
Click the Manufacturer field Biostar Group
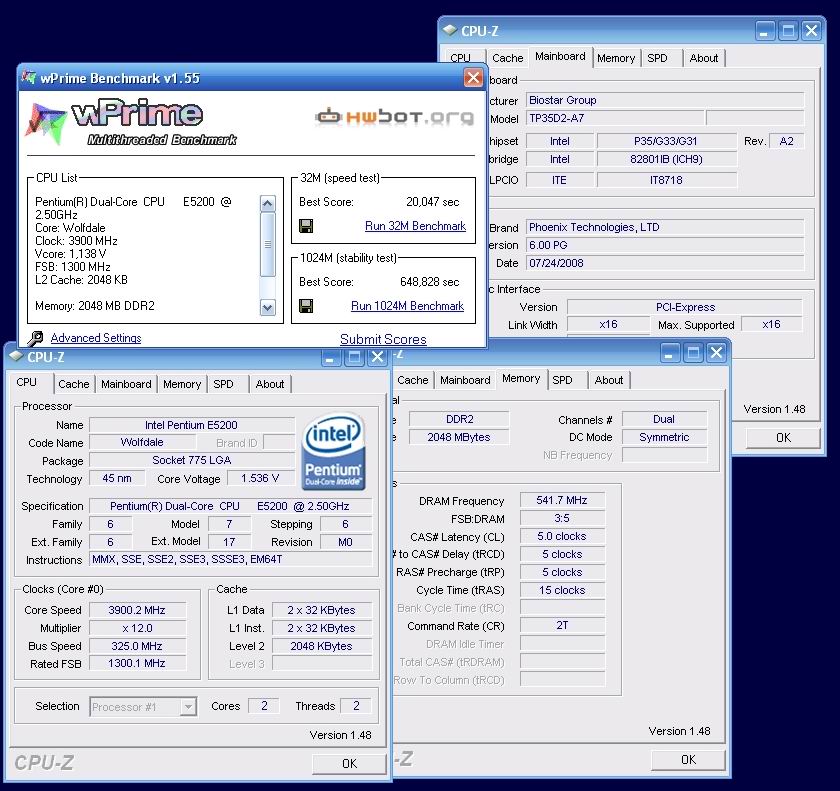[665, 100]
